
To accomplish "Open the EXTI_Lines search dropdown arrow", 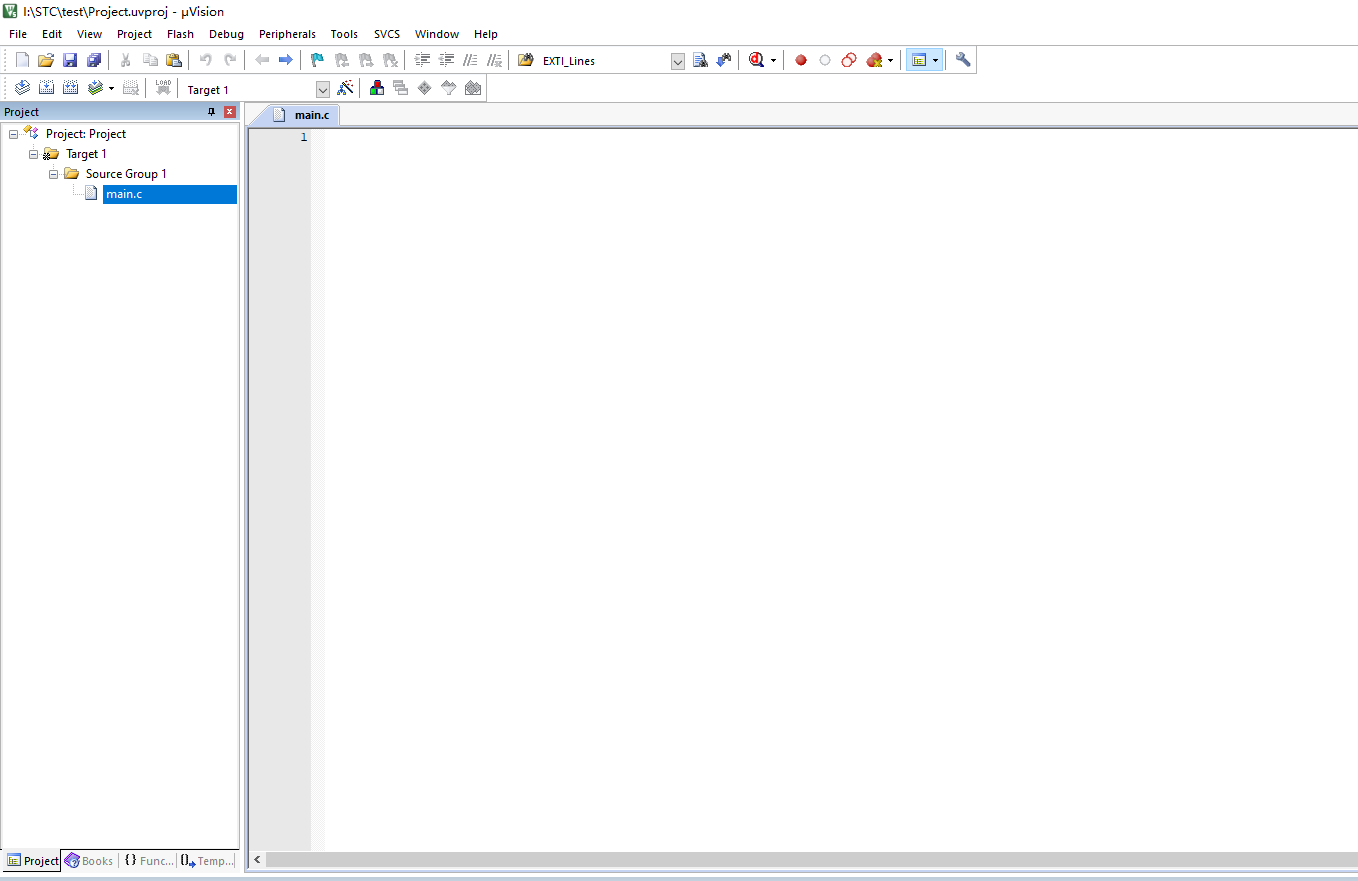I will pos(678,61).
